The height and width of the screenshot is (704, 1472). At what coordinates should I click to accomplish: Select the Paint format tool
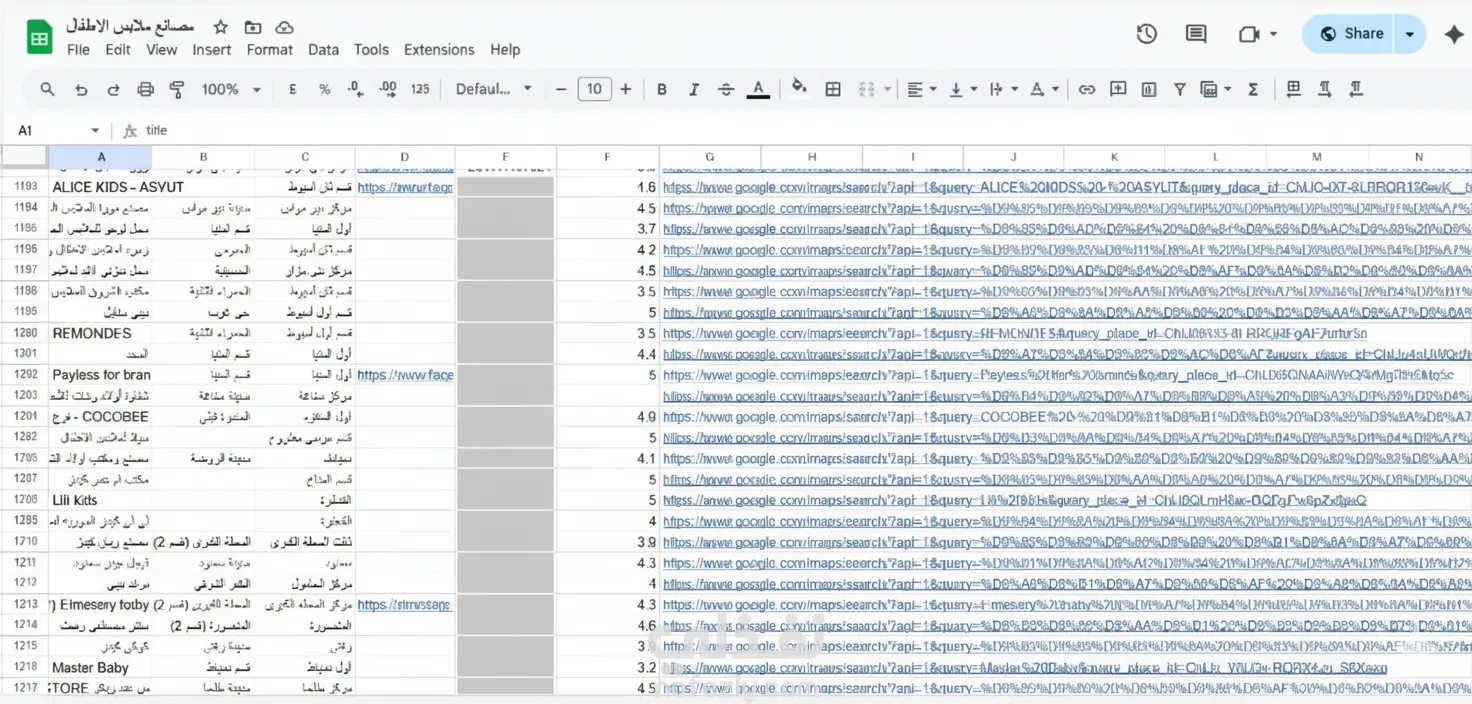click(x=177, y=89)
